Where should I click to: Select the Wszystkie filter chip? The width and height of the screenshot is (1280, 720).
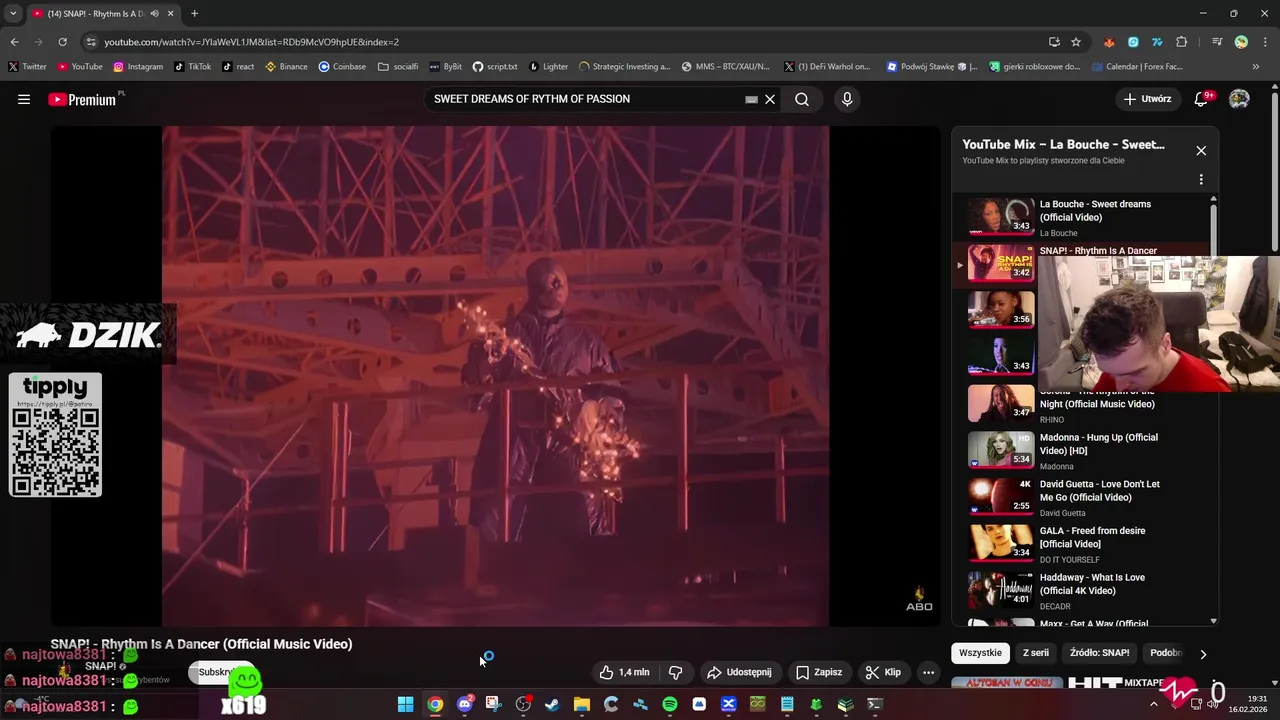(980, 653)
